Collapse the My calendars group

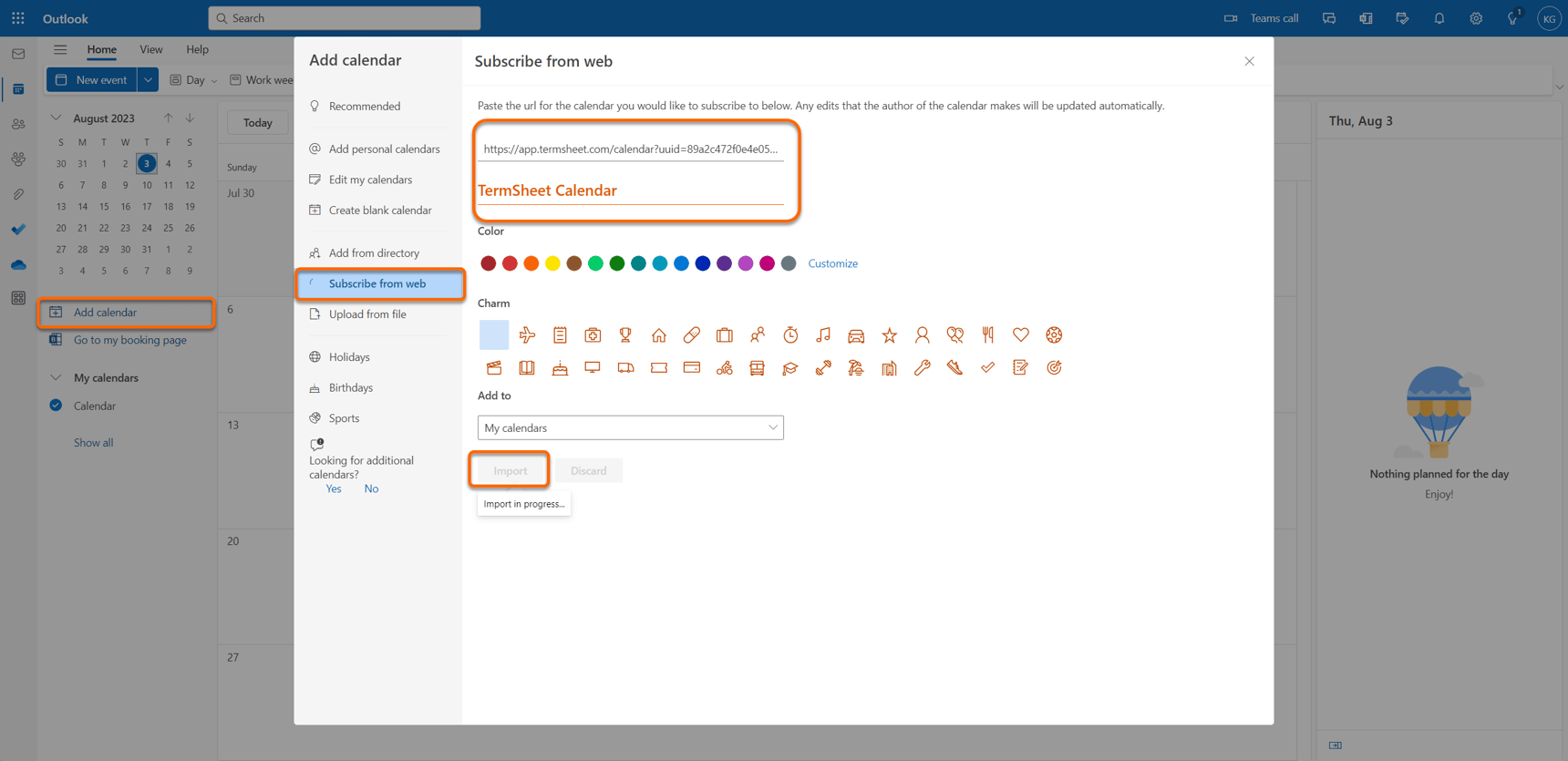tap(56, 377)
